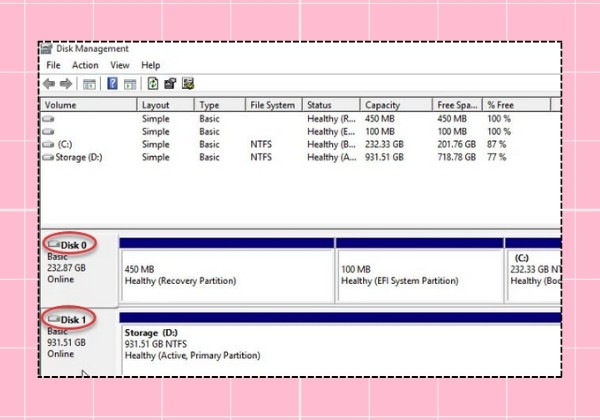Sort by the % Free column header

[x=517, y=105]
